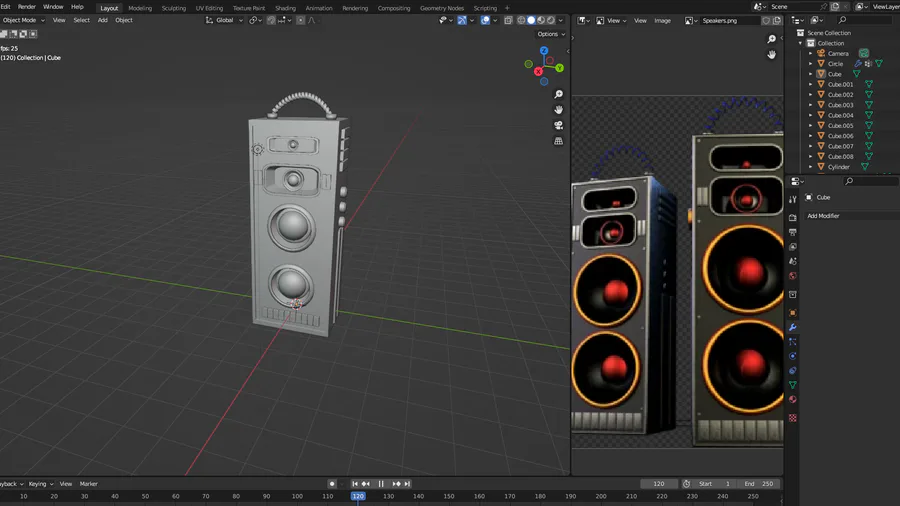Toggle wireframe viewport shading mode
900x506 pixels.
click(x=521, y=20)
